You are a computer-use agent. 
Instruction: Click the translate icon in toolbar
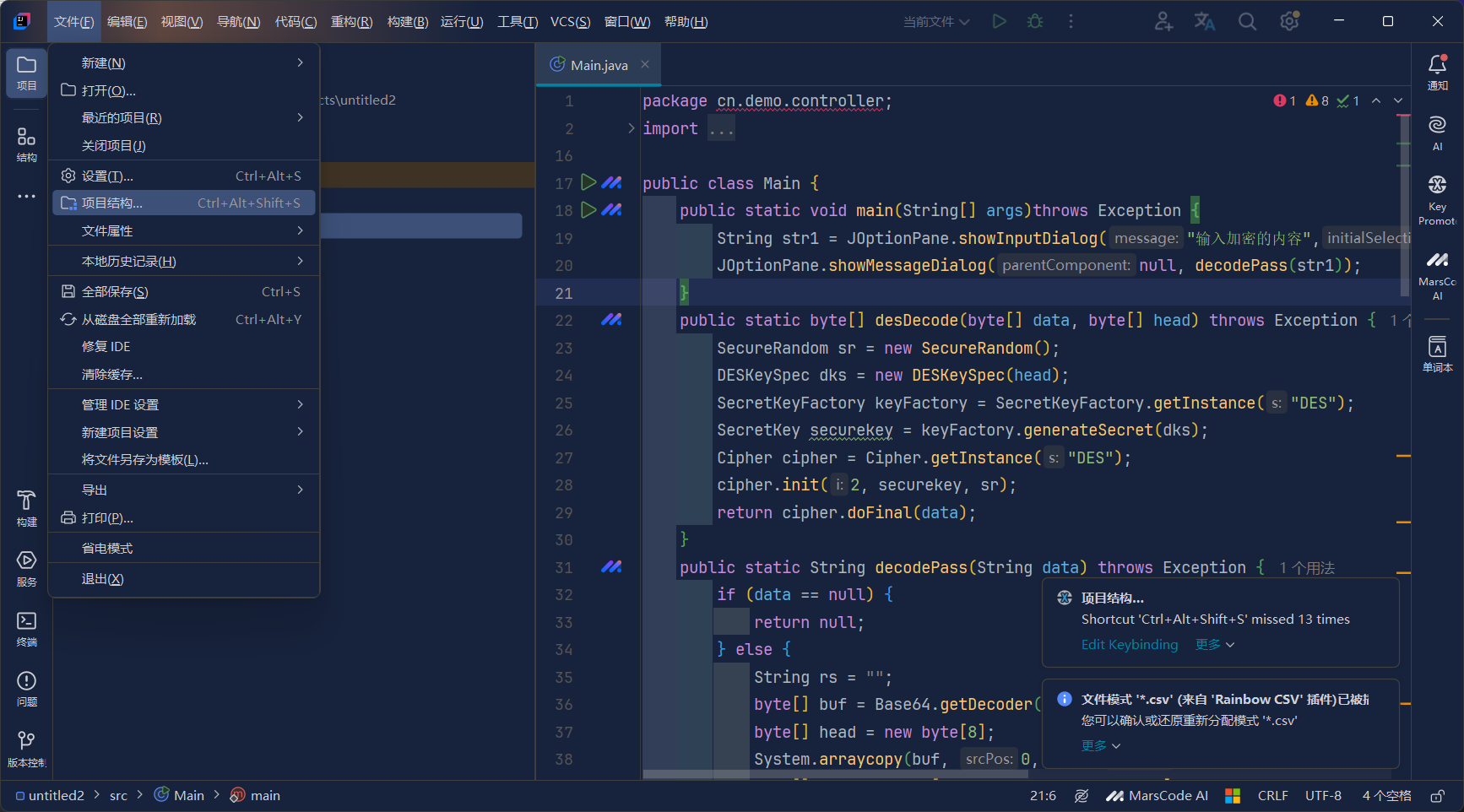1205,21
